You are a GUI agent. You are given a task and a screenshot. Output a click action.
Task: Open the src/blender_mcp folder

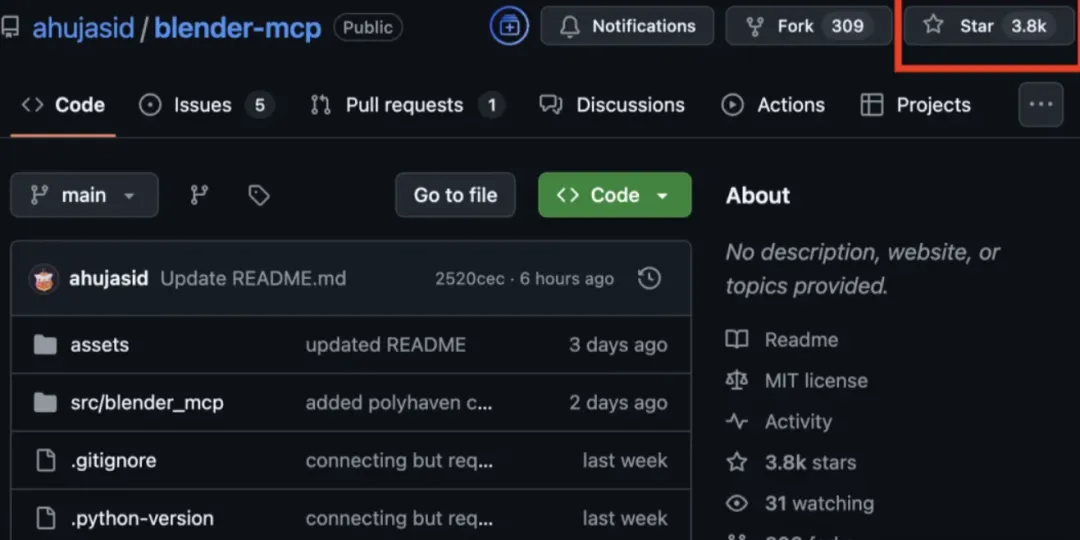tap(147, 402)
